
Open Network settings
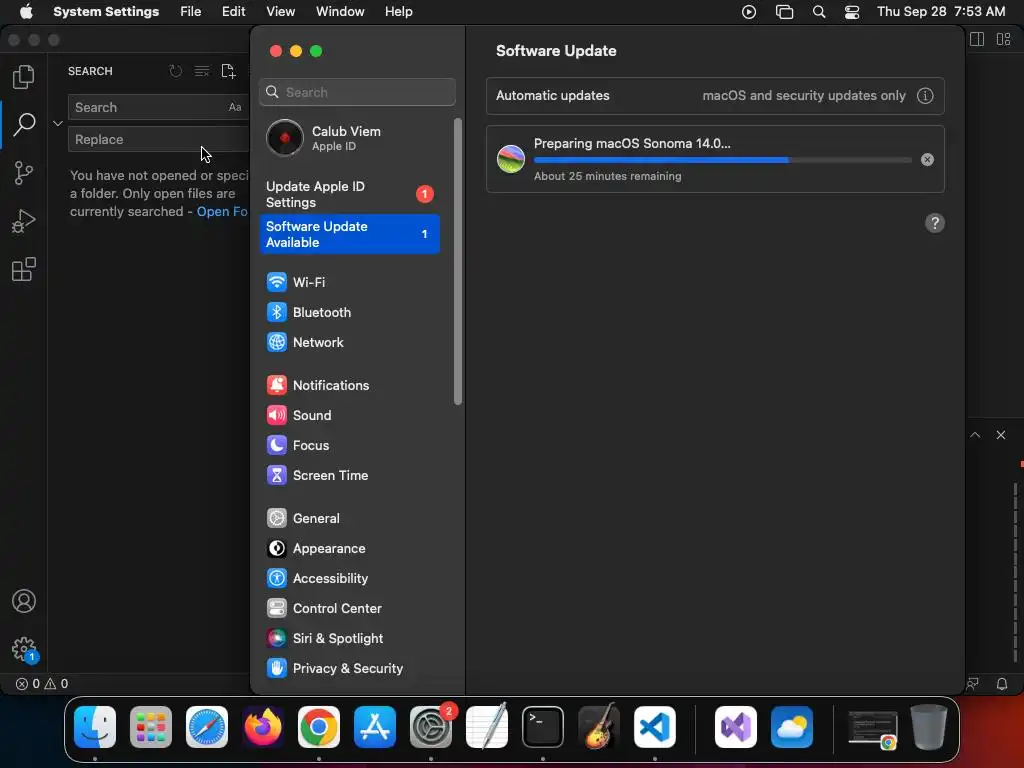(x=350, y=342)
